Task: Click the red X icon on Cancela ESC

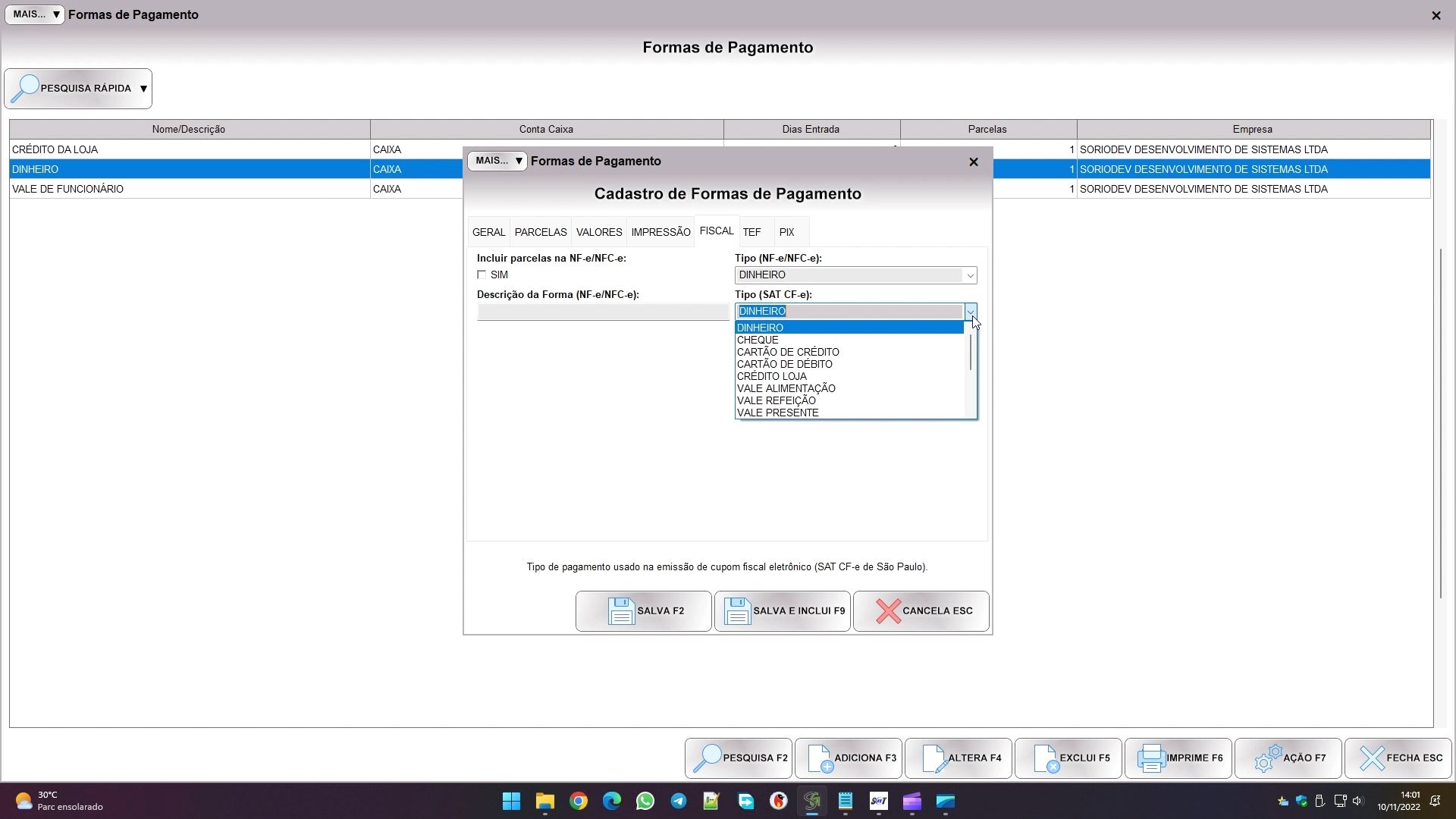Action: (x=888, y=611)
